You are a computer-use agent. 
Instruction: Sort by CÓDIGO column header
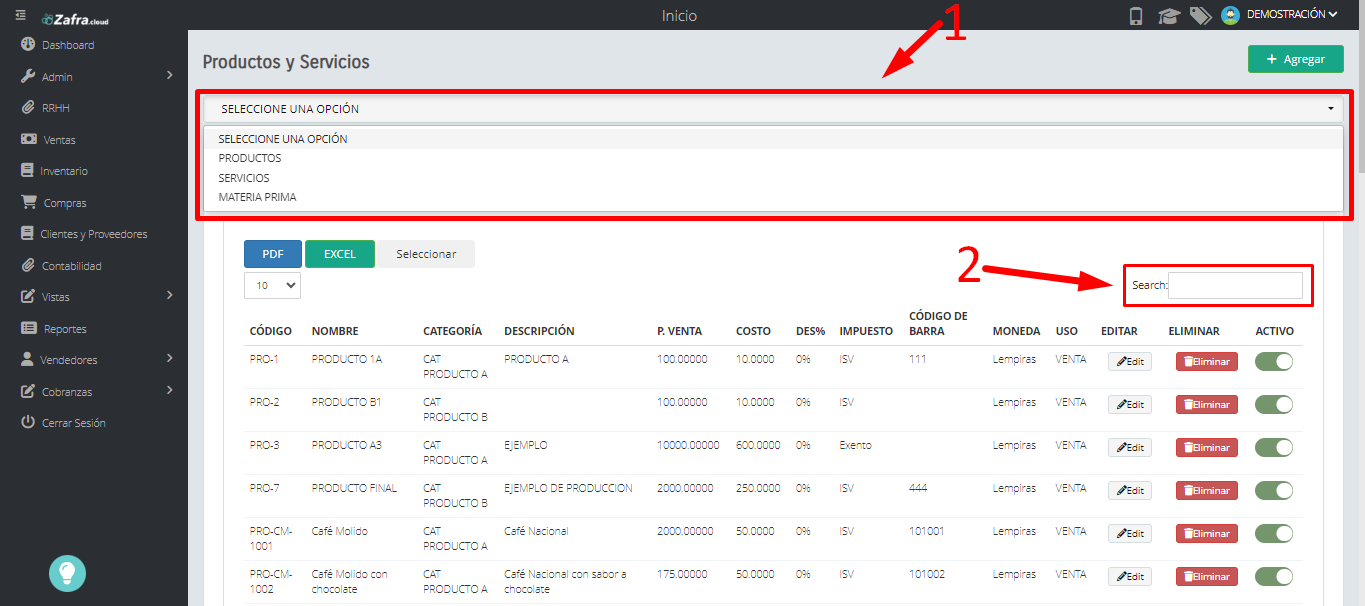(271, 331)
